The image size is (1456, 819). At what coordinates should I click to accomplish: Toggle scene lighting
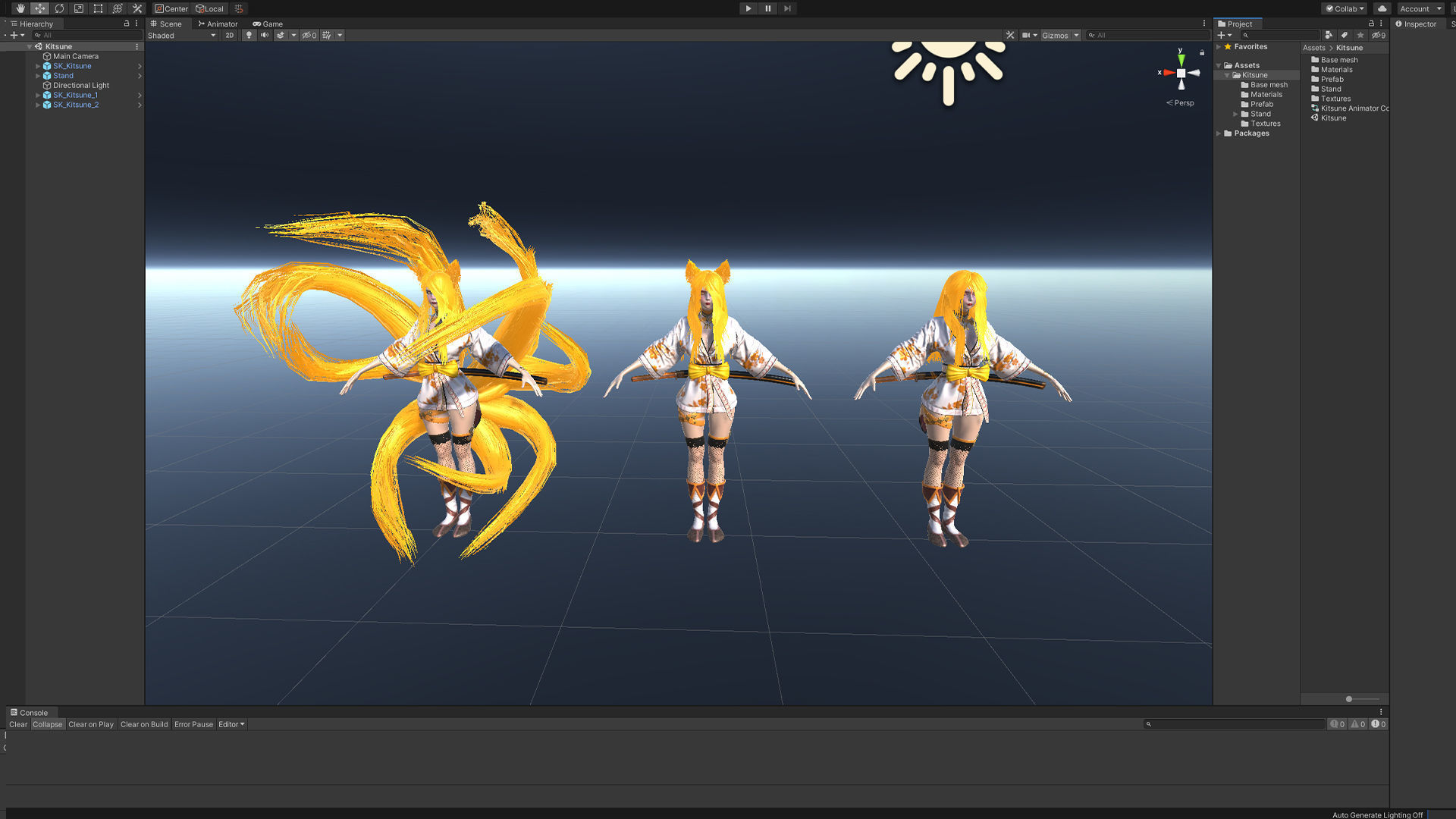249,35
